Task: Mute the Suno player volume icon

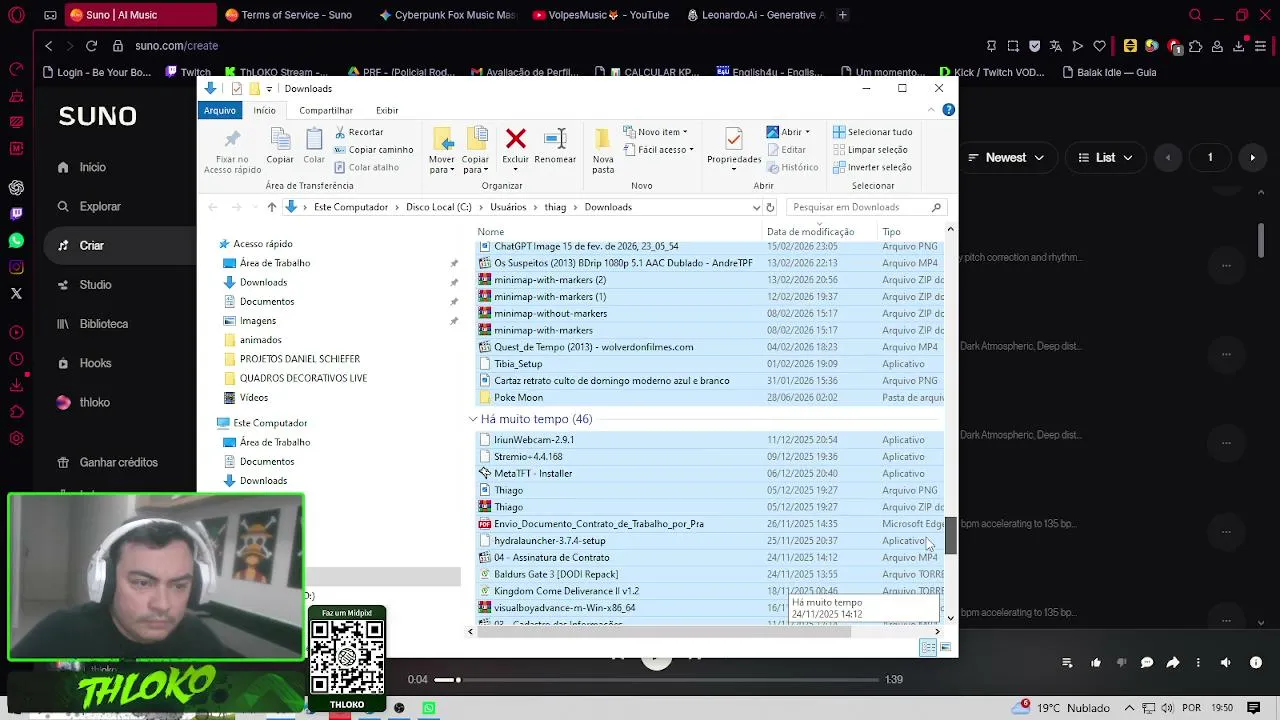Action: coord(1225,662)
